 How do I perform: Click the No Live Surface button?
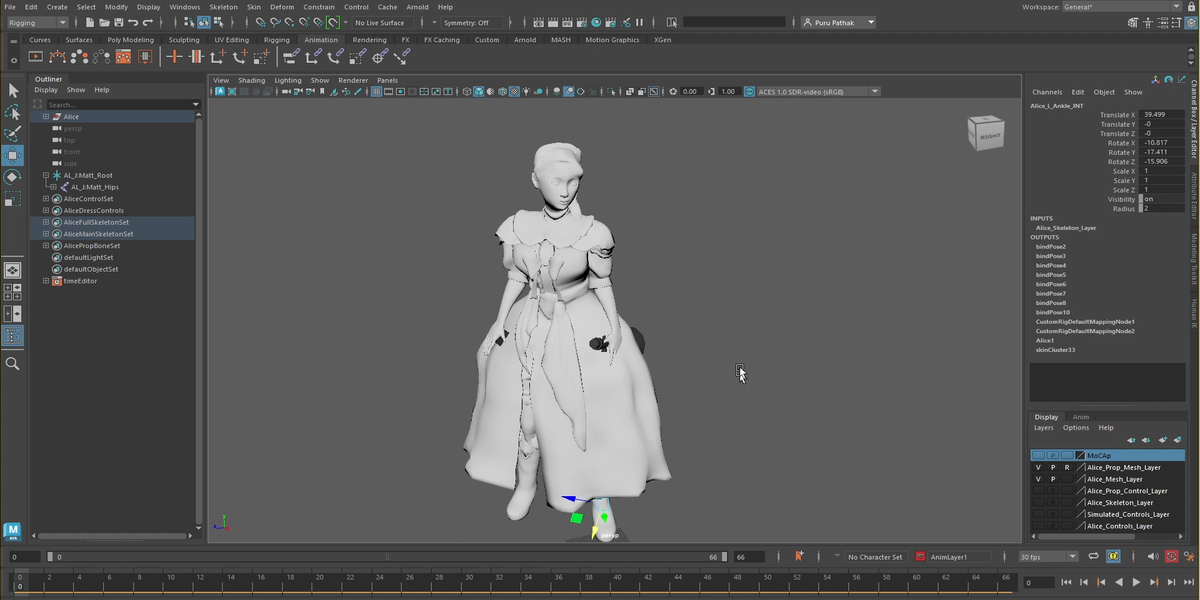[380, 22]
